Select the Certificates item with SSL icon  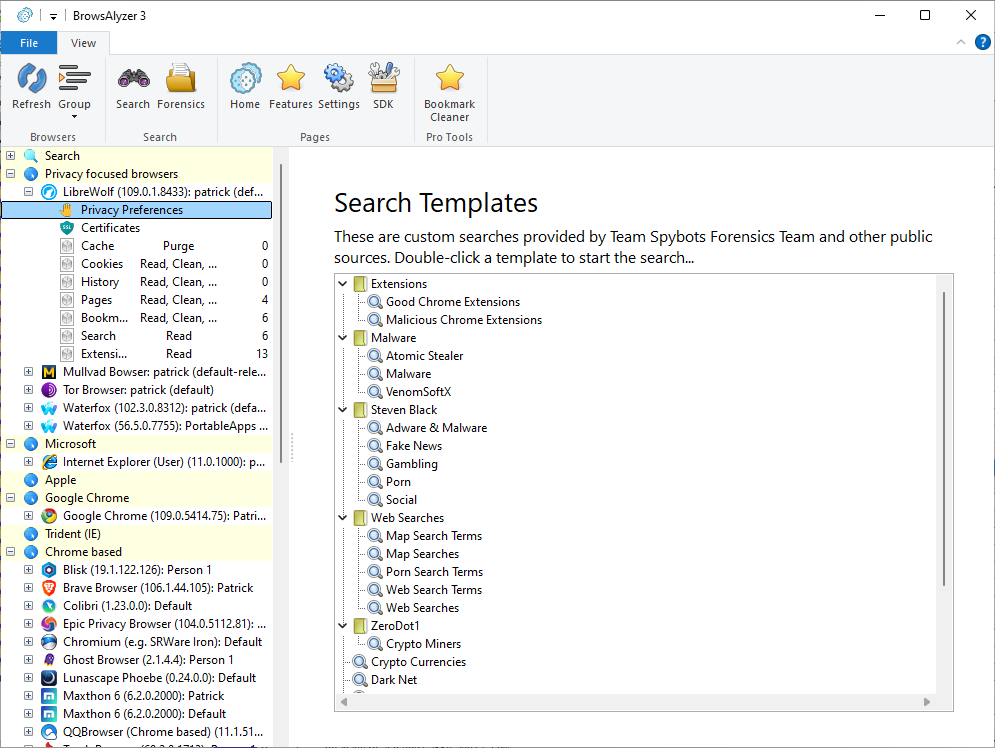click(110, 228)
